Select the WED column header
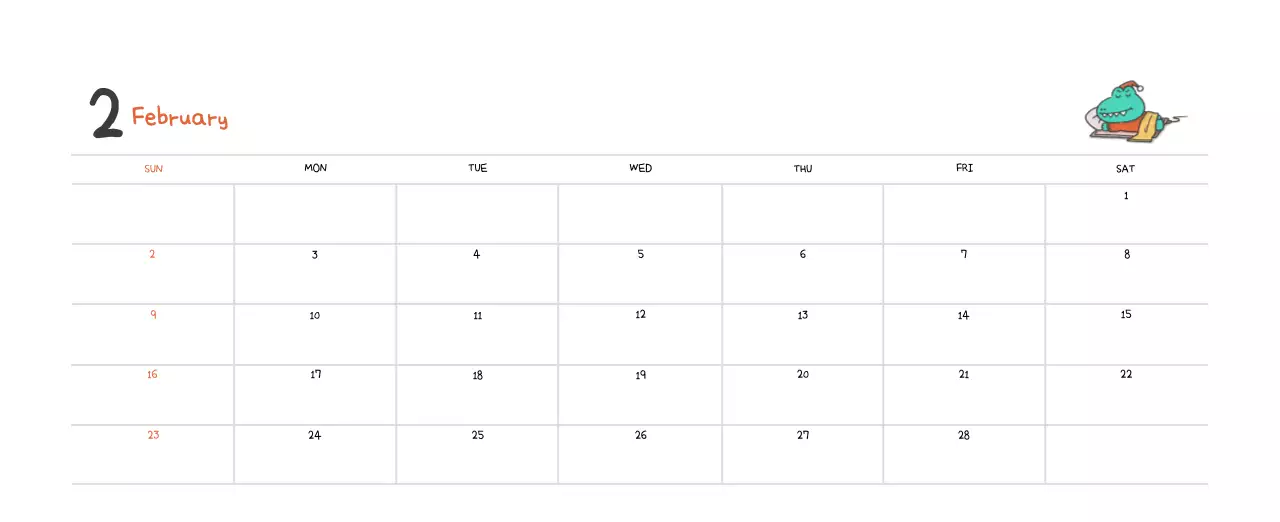The height and width of the screenshot is (522, 1280). point(640,168)
